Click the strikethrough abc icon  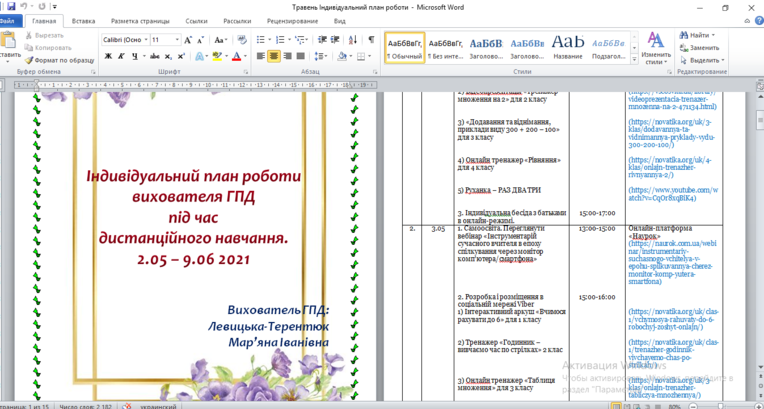click(x=154, y=57)
